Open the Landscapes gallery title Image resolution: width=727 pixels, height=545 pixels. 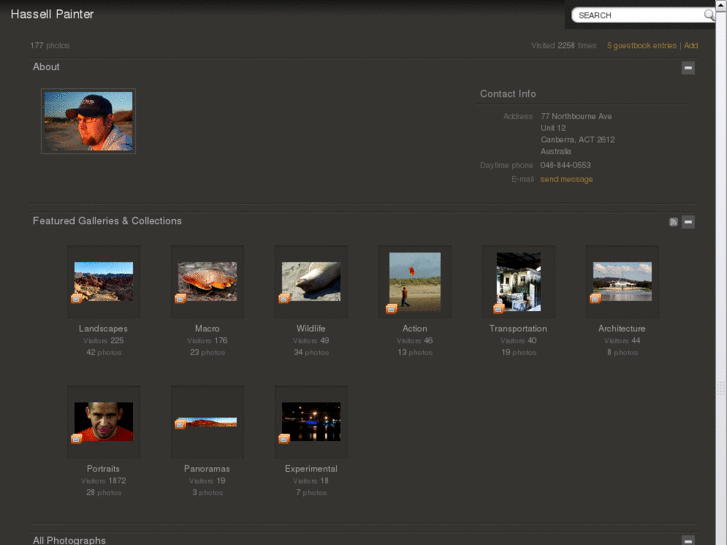(103, 328)
